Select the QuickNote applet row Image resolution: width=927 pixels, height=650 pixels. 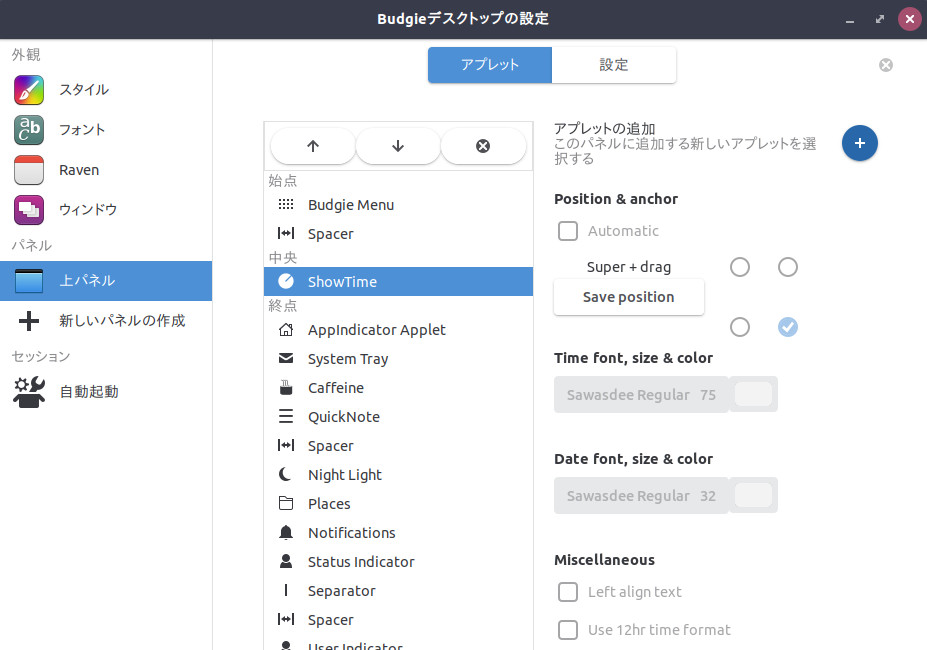click(398, 416)
